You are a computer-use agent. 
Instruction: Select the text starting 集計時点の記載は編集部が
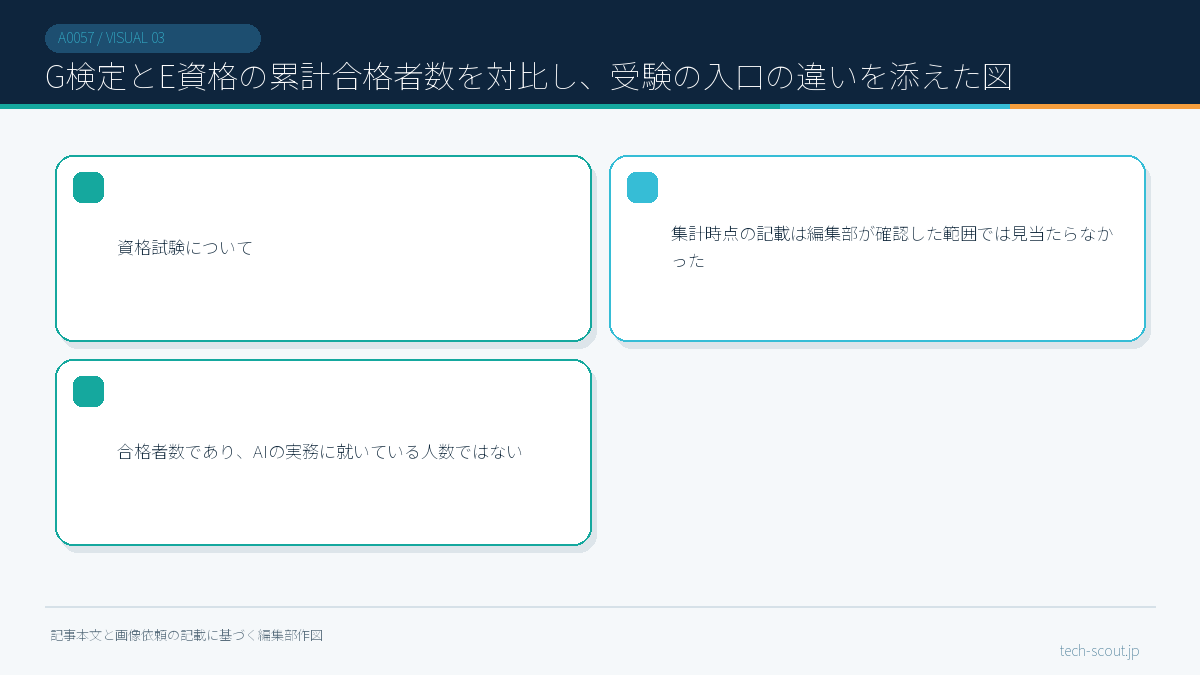pos(892,247)
